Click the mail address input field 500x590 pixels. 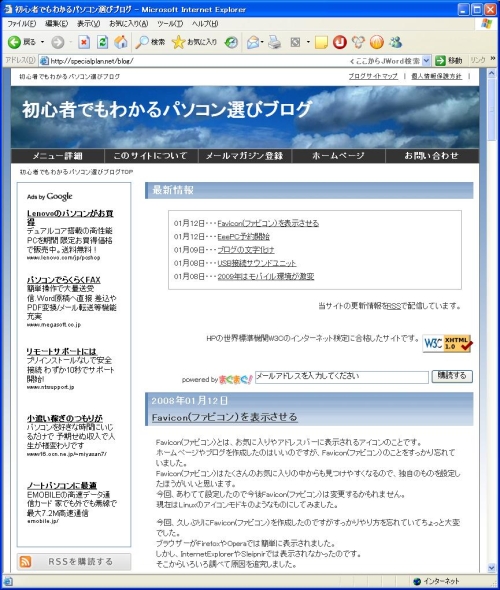342,377
